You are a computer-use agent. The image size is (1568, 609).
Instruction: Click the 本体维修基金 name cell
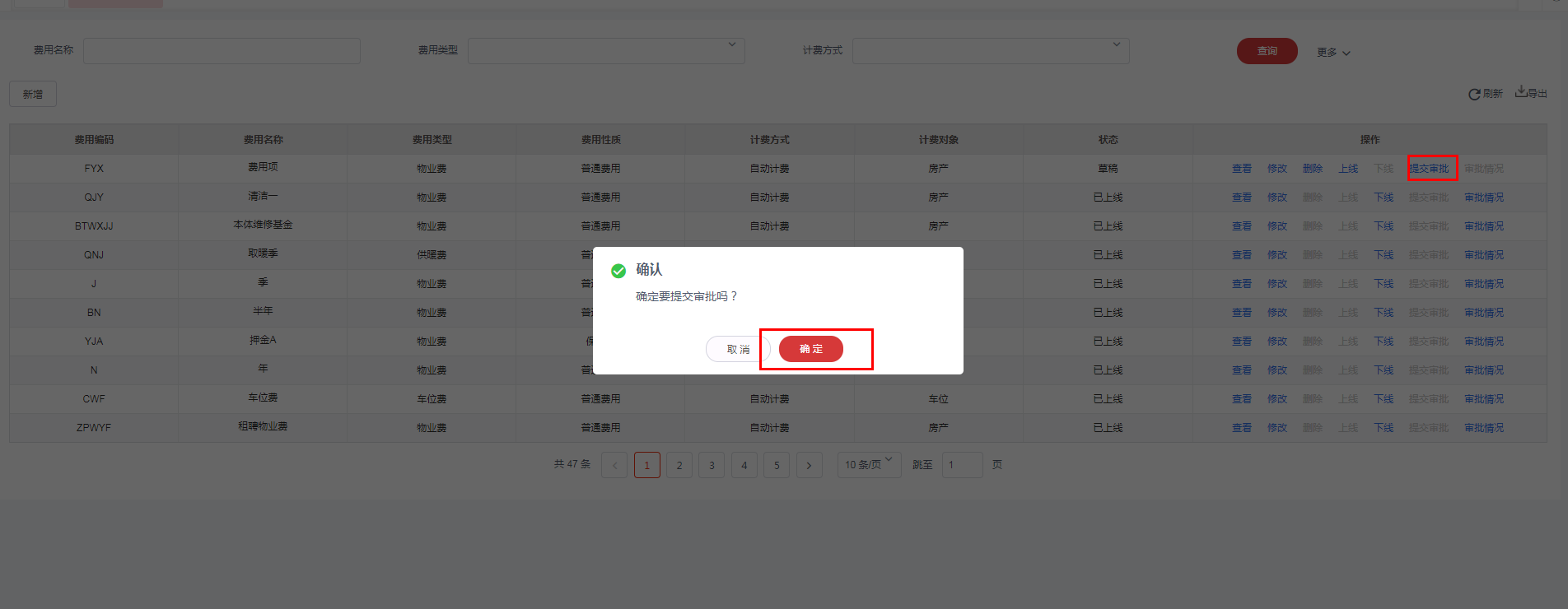(263, 225)
